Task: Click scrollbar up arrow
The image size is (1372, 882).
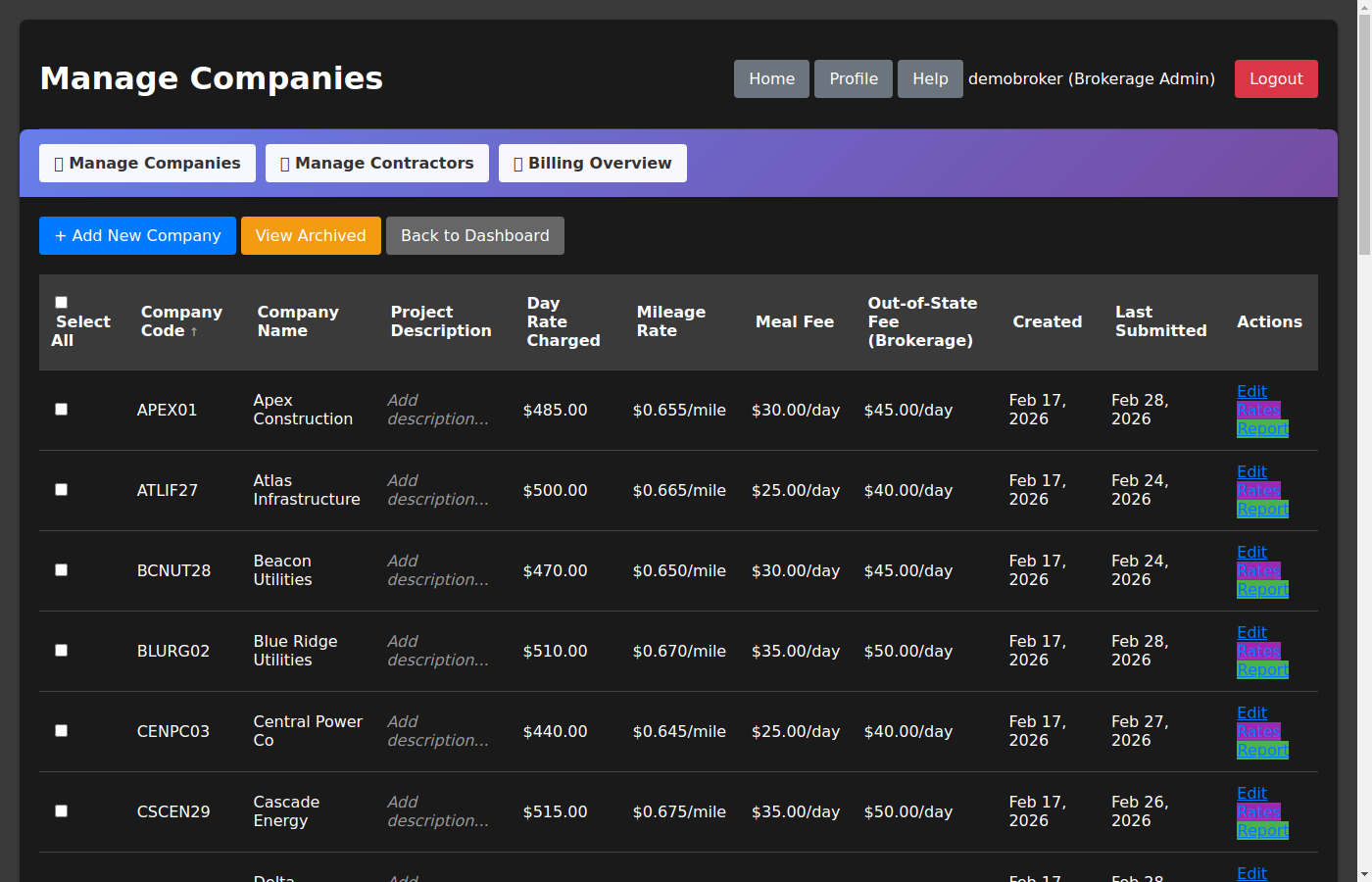Action: pos(1364,8)
